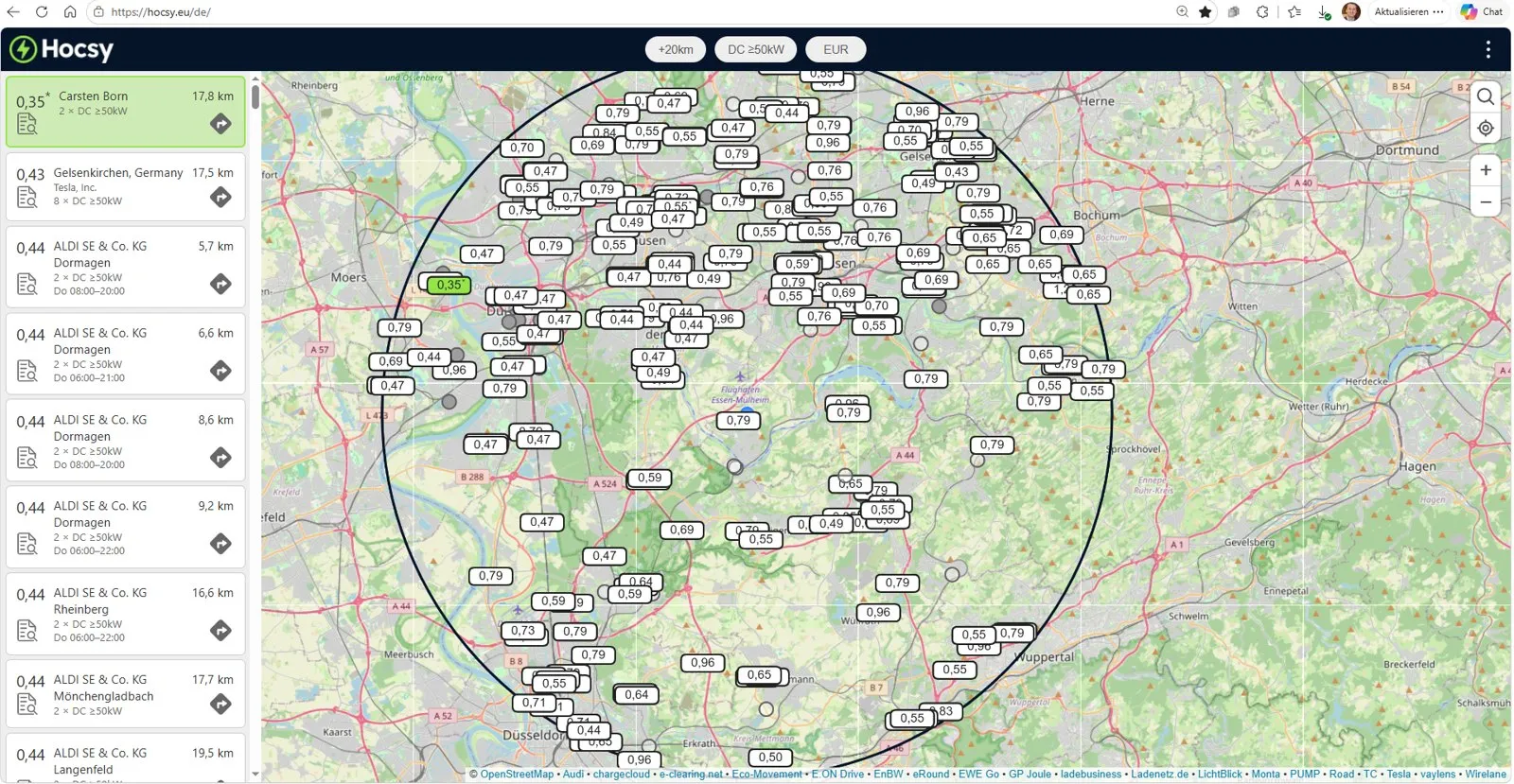1514x784 pixels.
Task: Open the chargecloud attribution link
Action: pyautogui.click(x=622, y=775)
